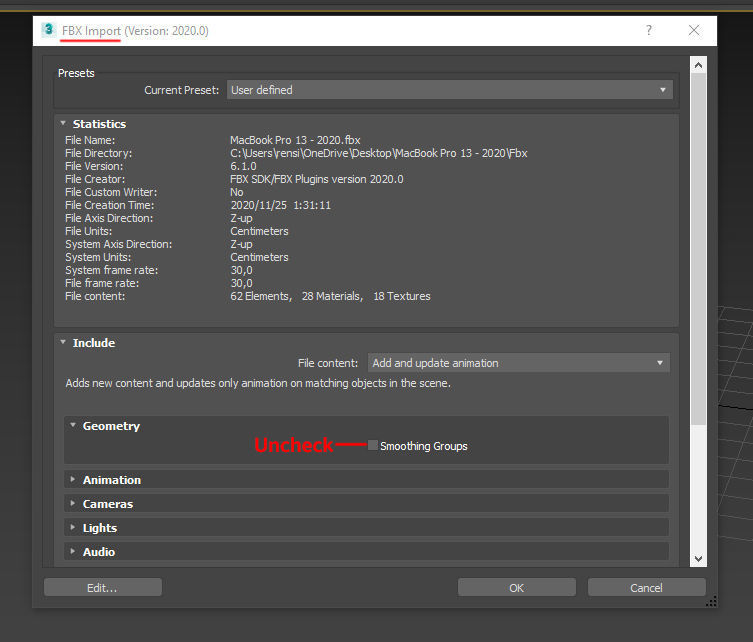Expand the Cameras rollout
The image size is (753, 642).
click(73, 503)
